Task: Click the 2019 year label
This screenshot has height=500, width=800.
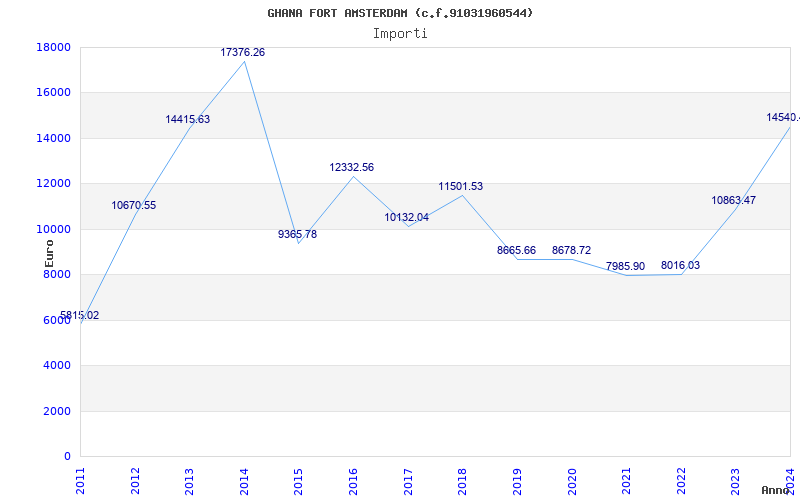Action: [x=517, y=481]
